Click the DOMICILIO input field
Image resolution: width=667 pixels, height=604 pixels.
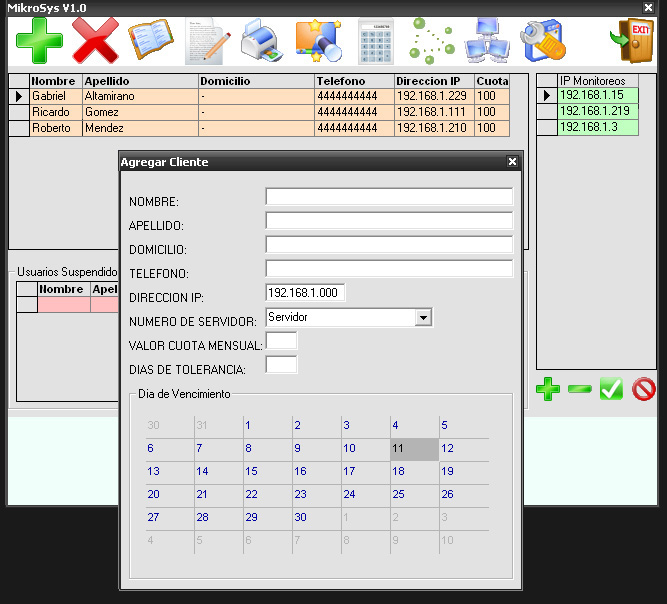[389, 245]
